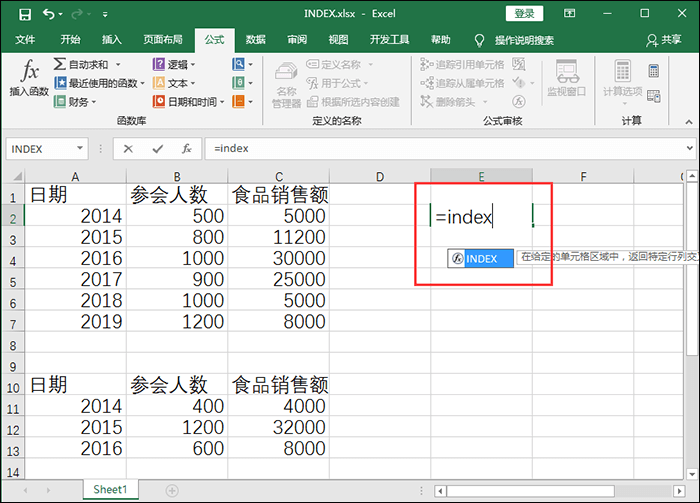The image size is (700, 503).
Task: Click the Undo arrow icon
Action: [48, 14]
